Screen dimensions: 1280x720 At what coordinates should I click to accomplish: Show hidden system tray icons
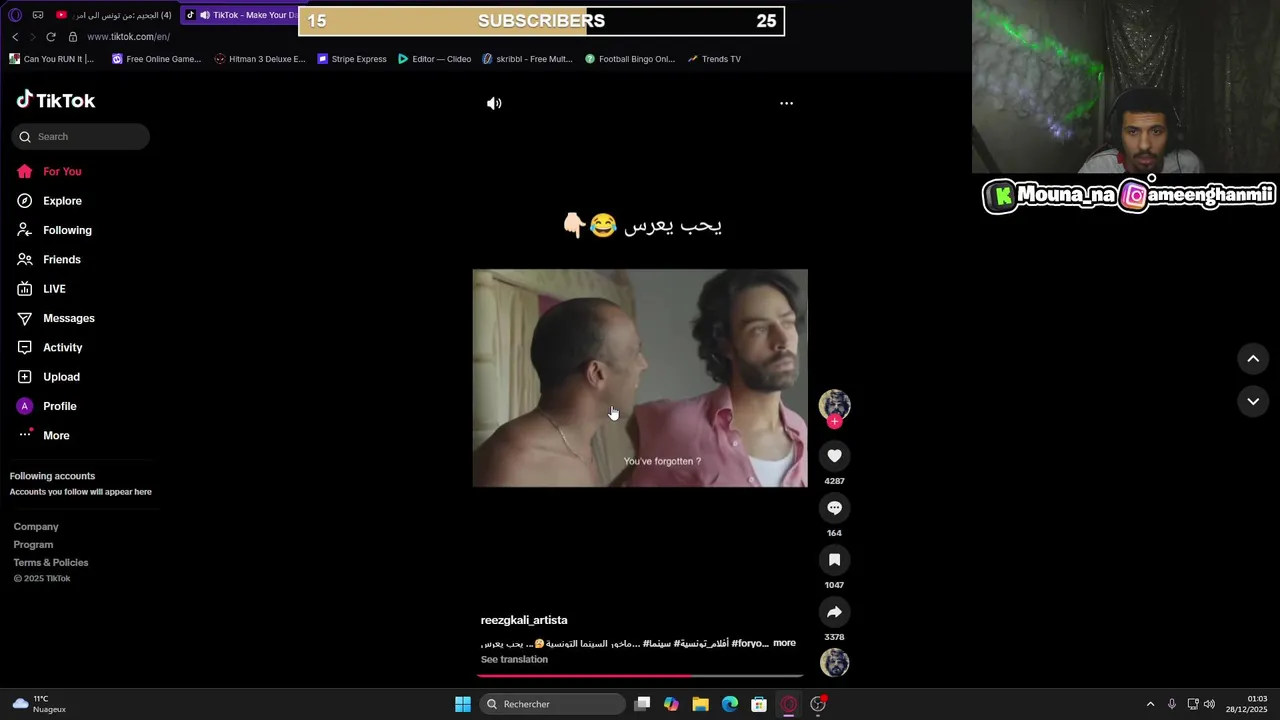coord(1150,704)
